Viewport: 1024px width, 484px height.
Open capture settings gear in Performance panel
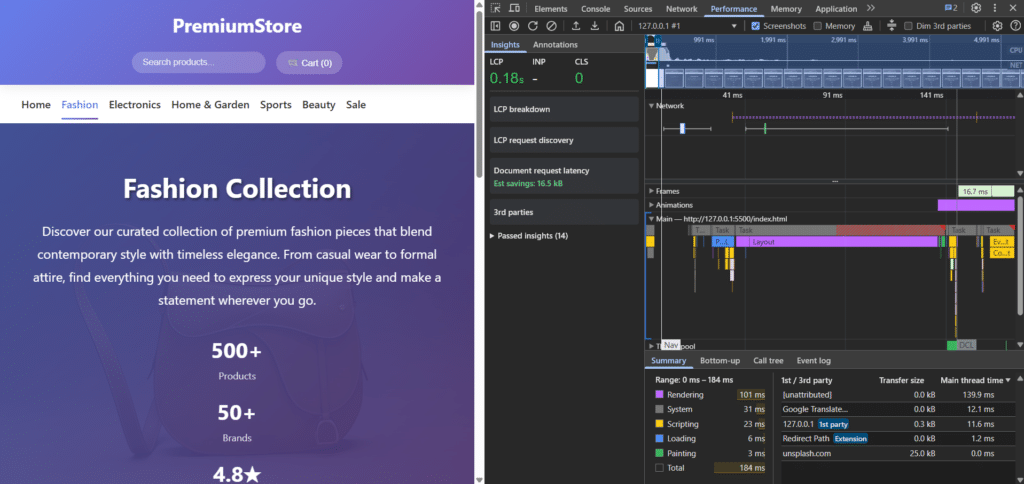tap(996, 26)
